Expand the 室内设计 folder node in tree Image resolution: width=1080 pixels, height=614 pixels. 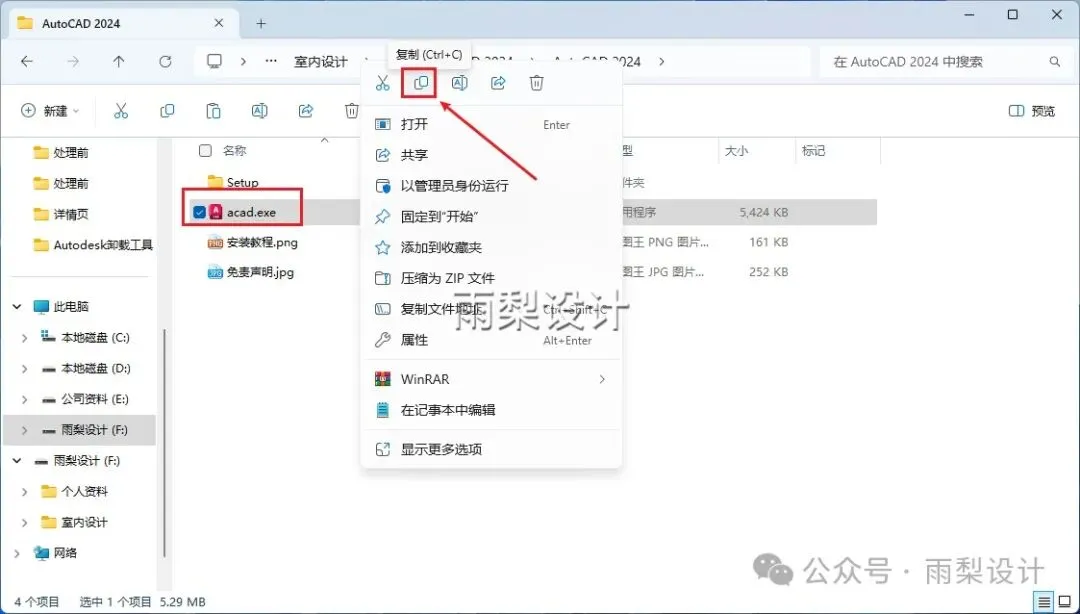click(x=25, y=522)
